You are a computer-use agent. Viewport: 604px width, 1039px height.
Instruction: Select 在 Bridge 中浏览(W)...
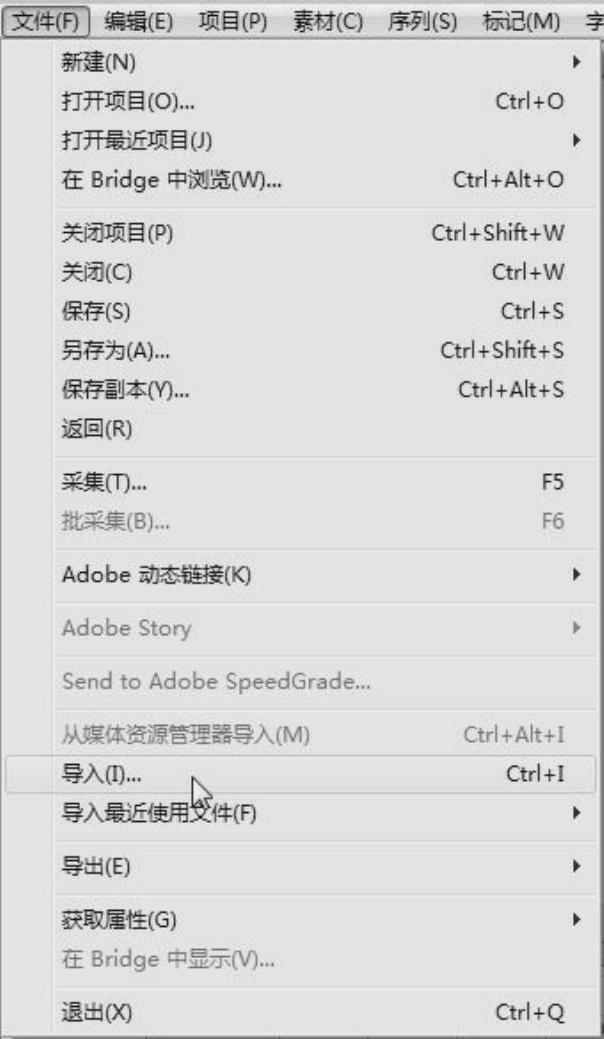(x=171, y=180)
